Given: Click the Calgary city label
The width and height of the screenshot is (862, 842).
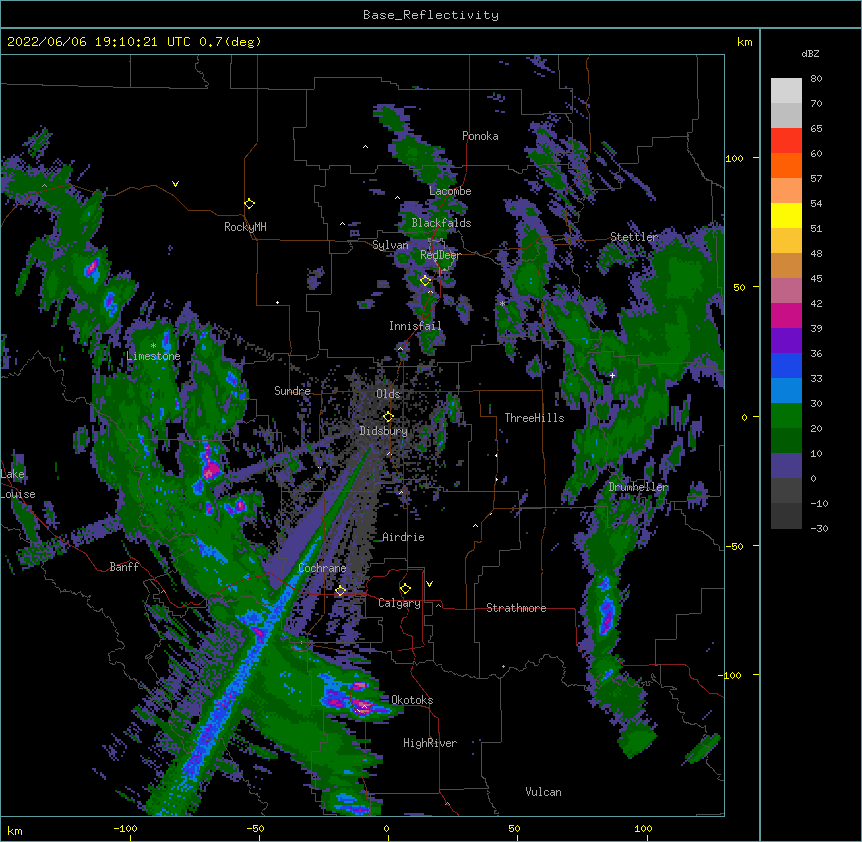Looking at the screenshot, I should (399, 603).
